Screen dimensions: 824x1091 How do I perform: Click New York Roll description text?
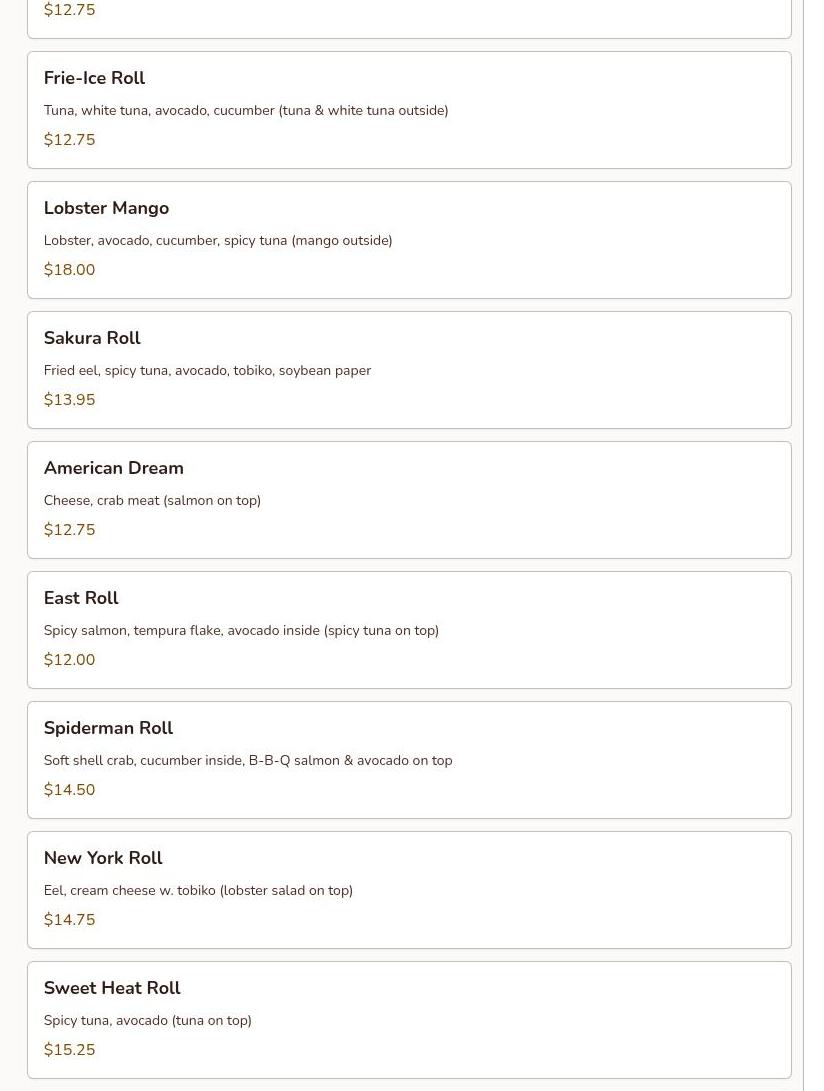[x=198, y=890]
